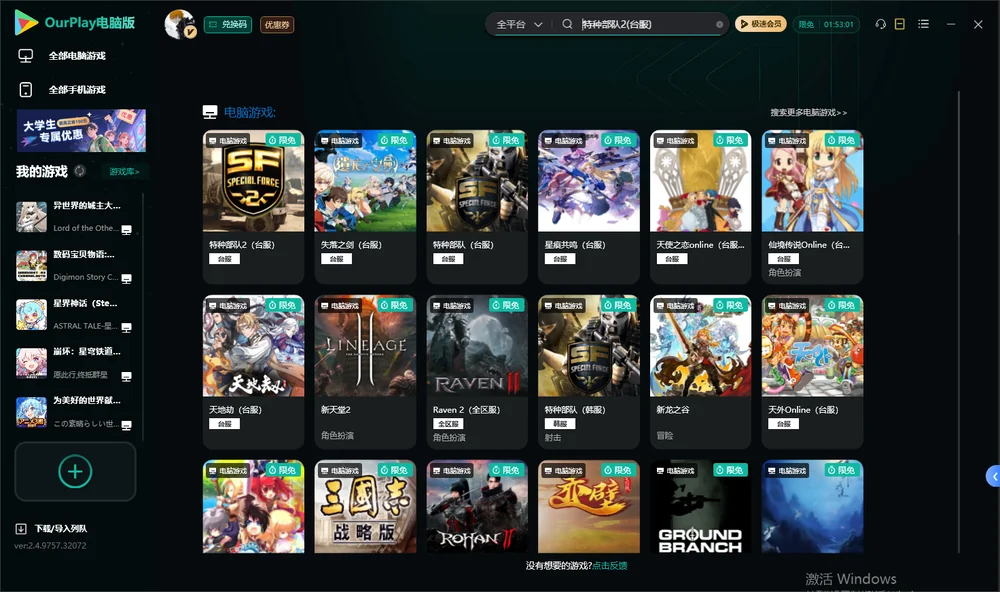The image size is (1000, 592).
Task: Open the Raven 2（全区服） game card
Action: [x=477, y=372]
